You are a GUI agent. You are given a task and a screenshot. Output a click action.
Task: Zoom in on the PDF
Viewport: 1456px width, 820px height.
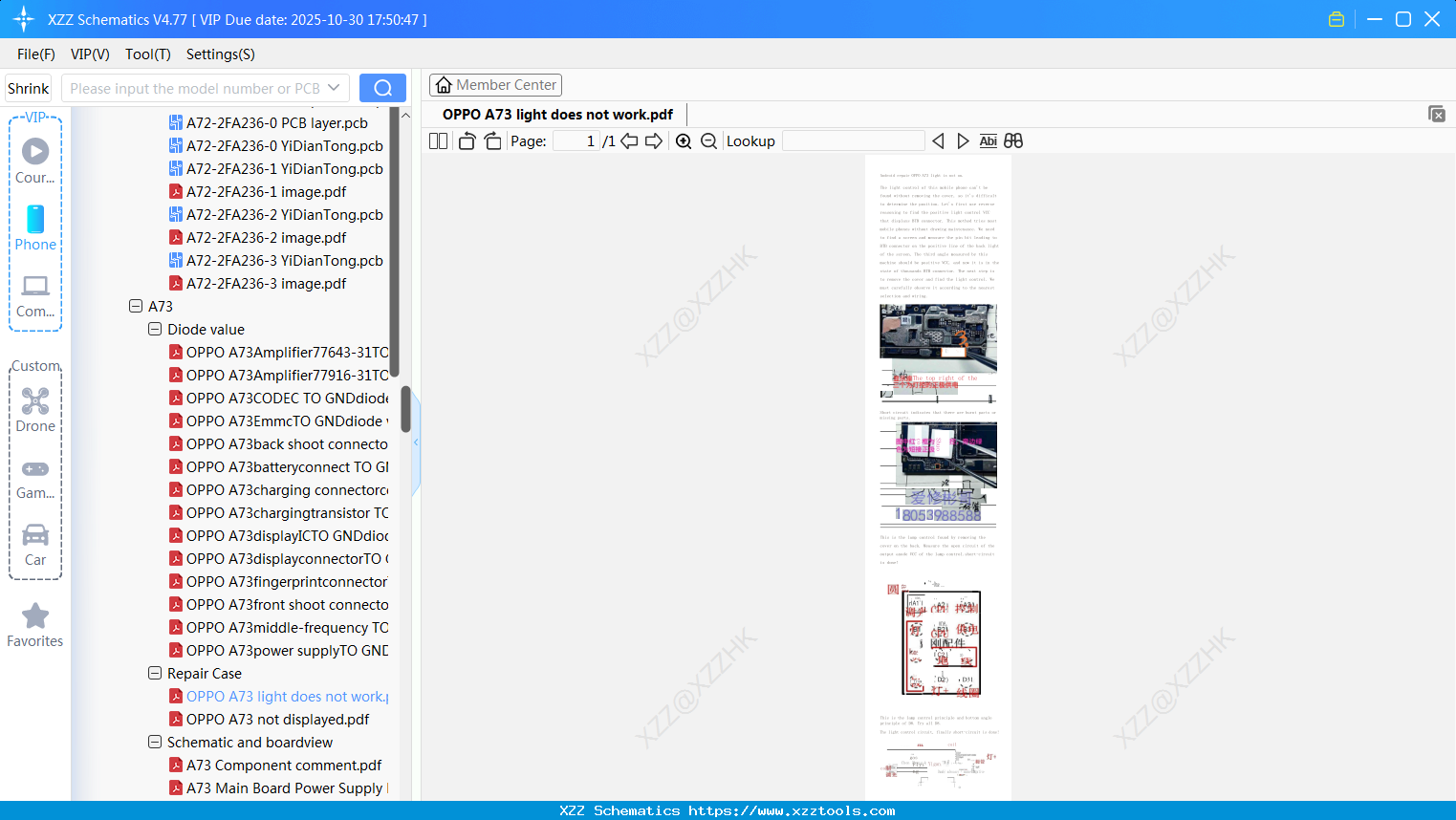(x=684, y=140)
